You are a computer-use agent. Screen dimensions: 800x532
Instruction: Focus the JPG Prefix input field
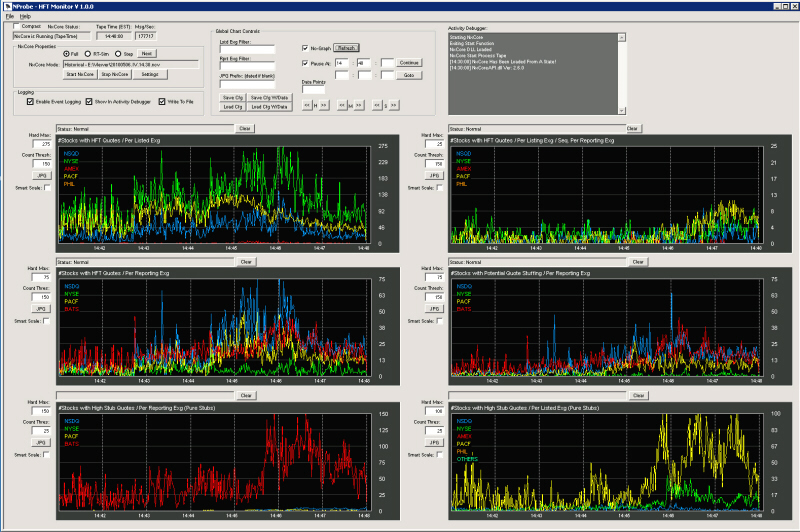(x=247, y=84)
